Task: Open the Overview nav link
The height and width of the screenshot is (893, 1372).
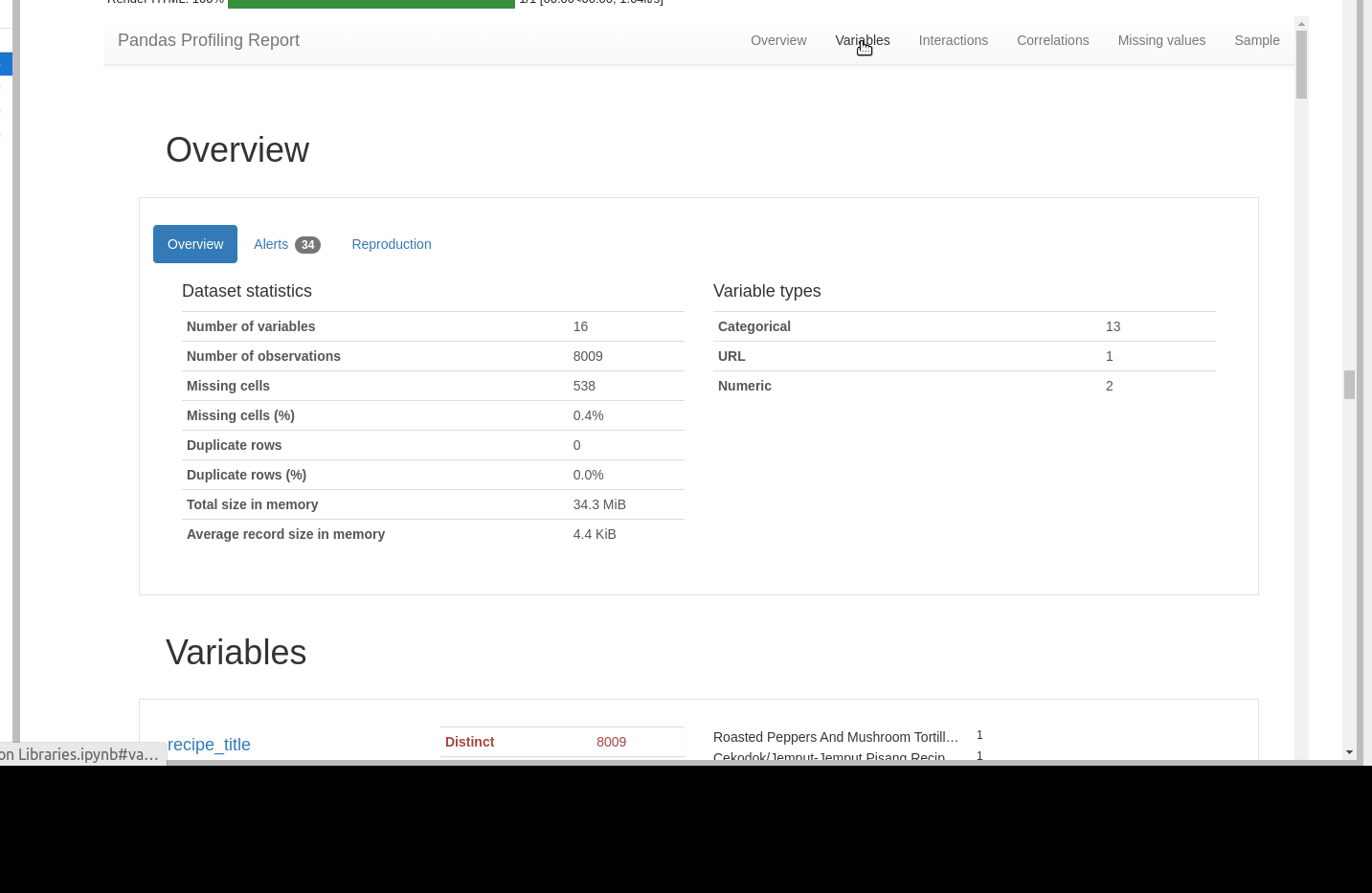Action: (x=778, y=40)
